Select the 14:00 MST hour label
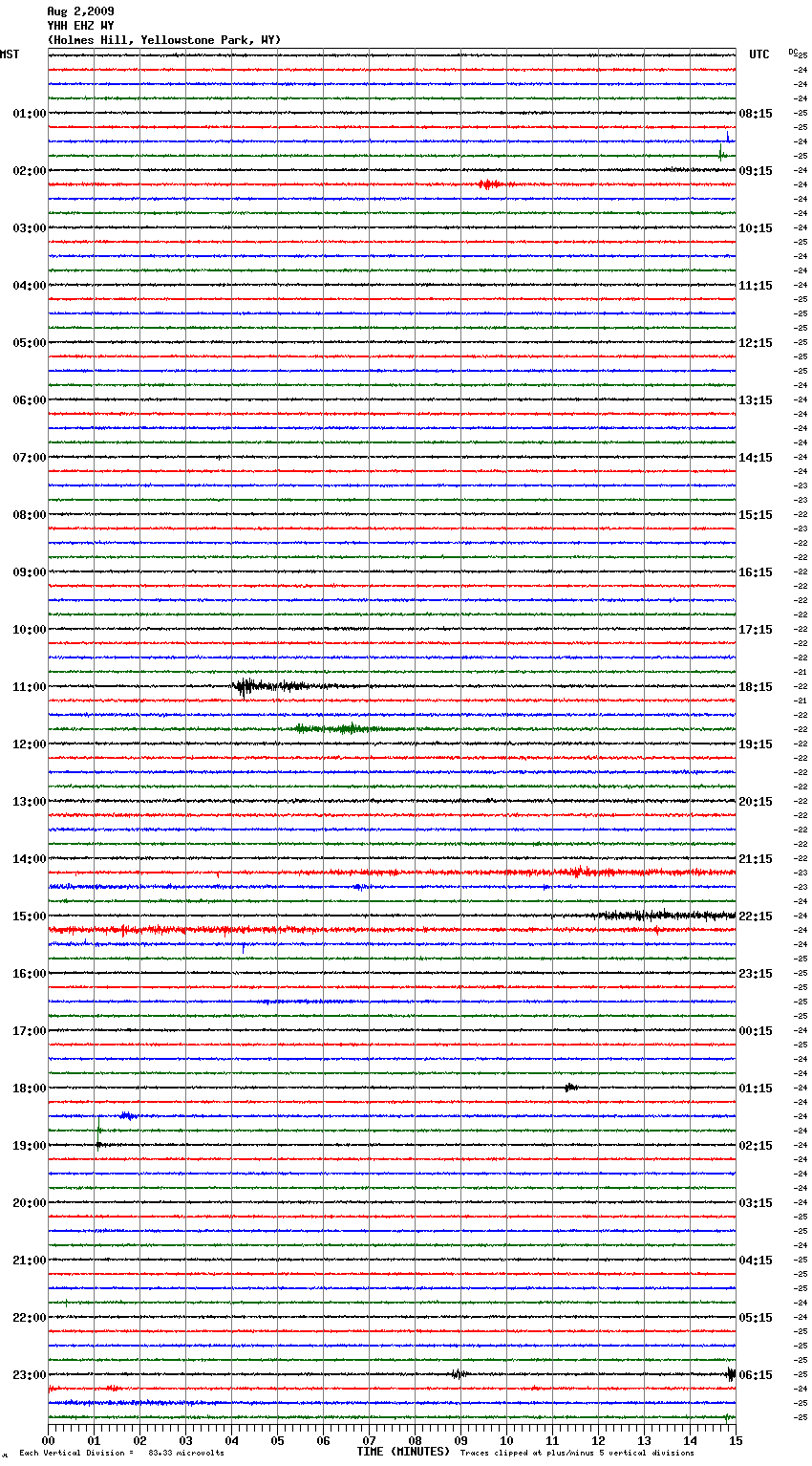This screenshot has height=1466, width=812. pyautogui.click(x=30, y=859)
